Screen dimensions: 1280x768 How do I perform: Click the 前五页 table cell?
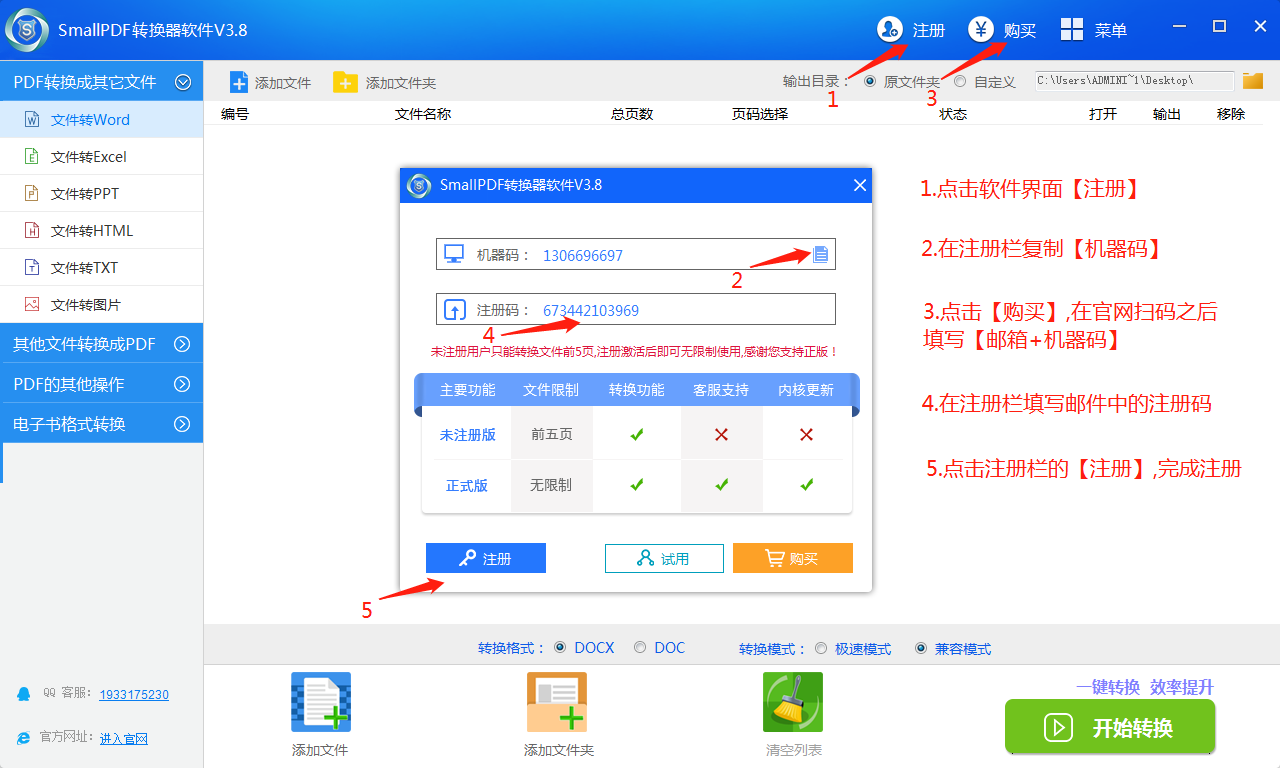tap(552, 434)
